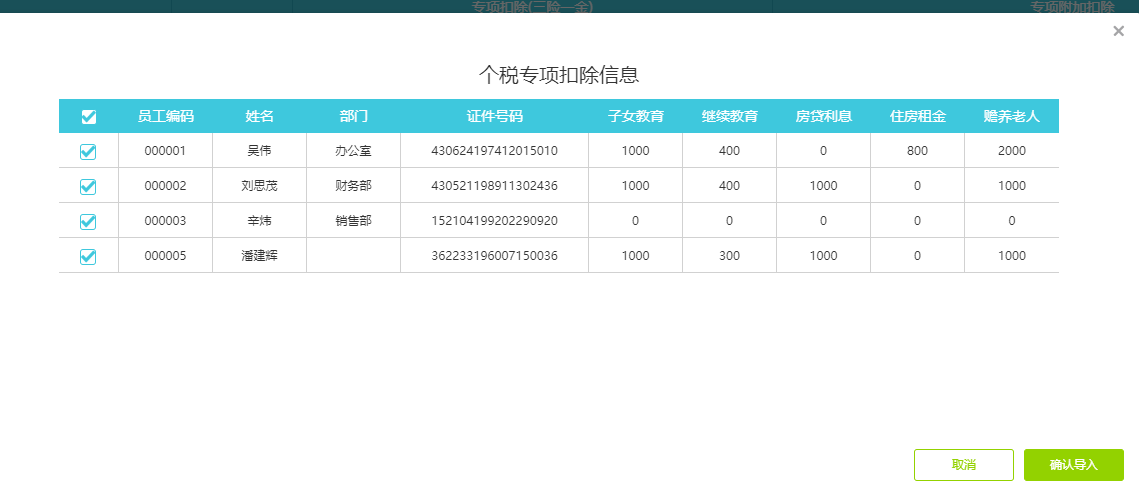Image resolution: width=1139 pixels, height=491 pixels.
Task: Select employee code 000005 cell
Action: coord(166,256)
